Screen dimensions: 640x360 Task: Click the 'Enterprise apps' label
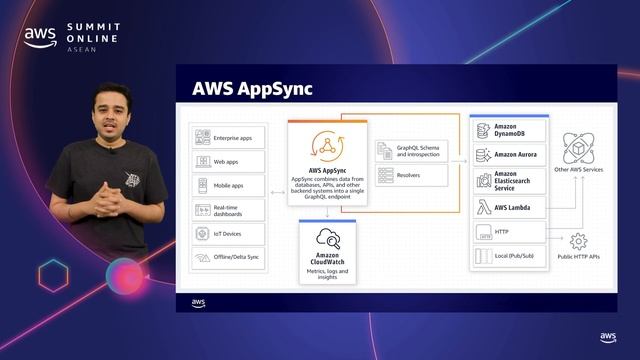click(233, 138)
